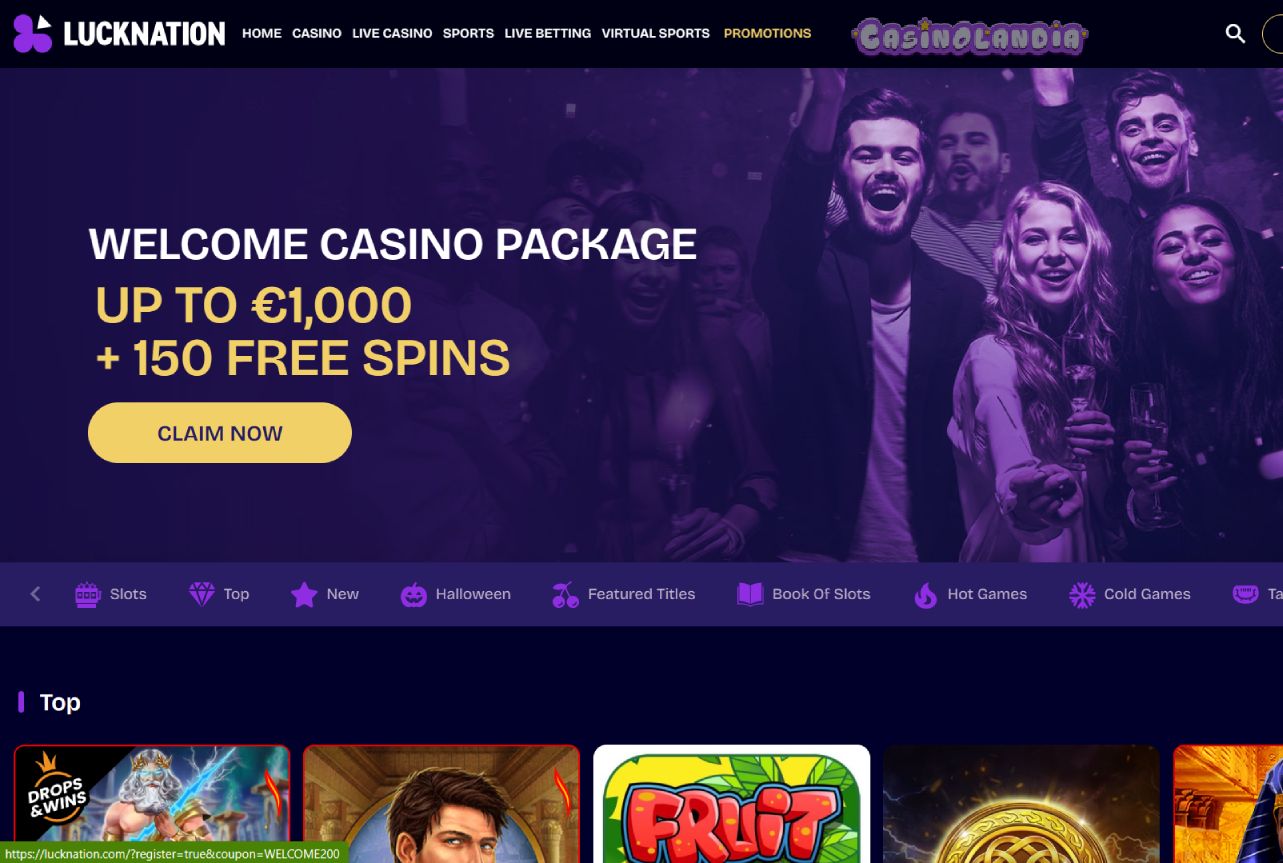
Task: Click the snowflake Cold Games icon
Action: (x=1082, y=595)
